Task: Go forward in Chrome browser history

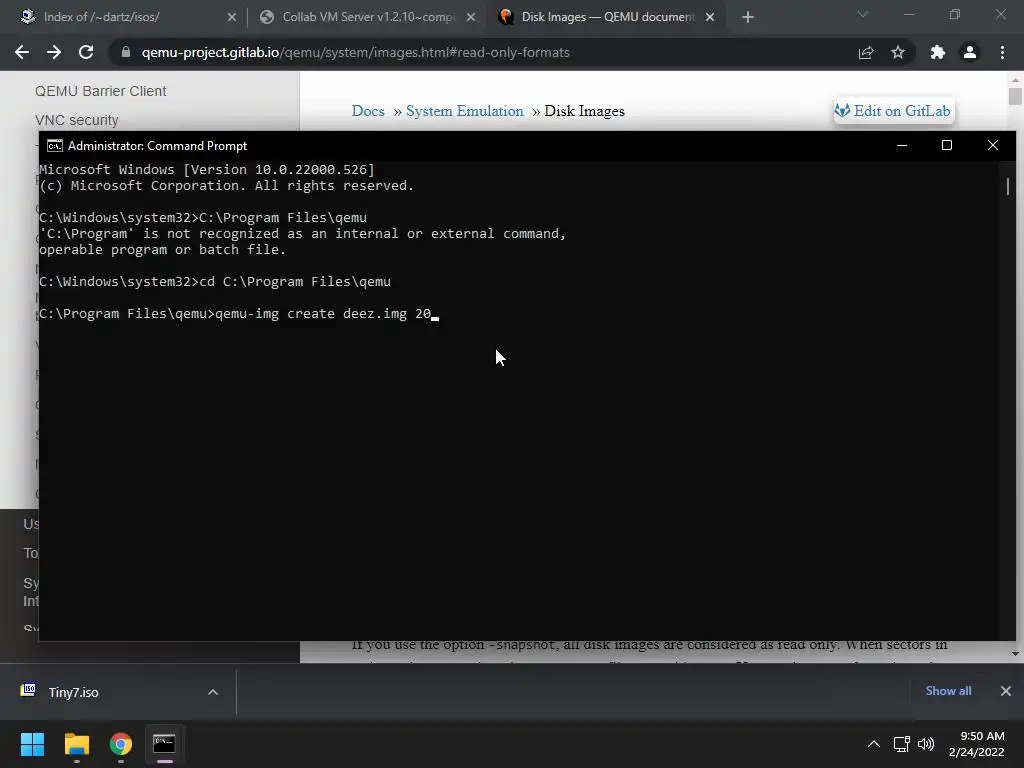Action: [x=54, y=52]
